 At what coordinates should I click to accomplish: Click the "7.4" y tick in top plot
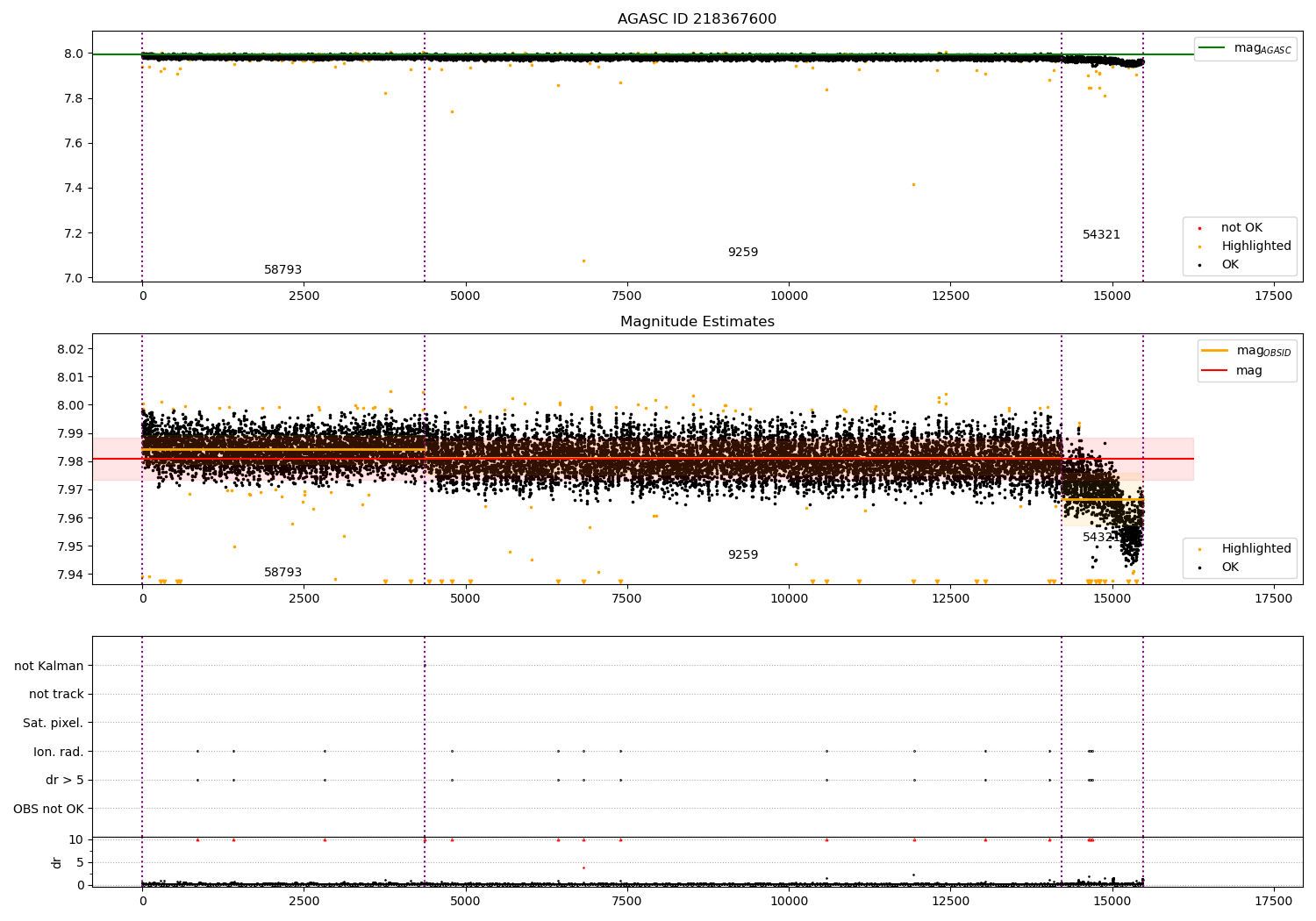point(75,189)
